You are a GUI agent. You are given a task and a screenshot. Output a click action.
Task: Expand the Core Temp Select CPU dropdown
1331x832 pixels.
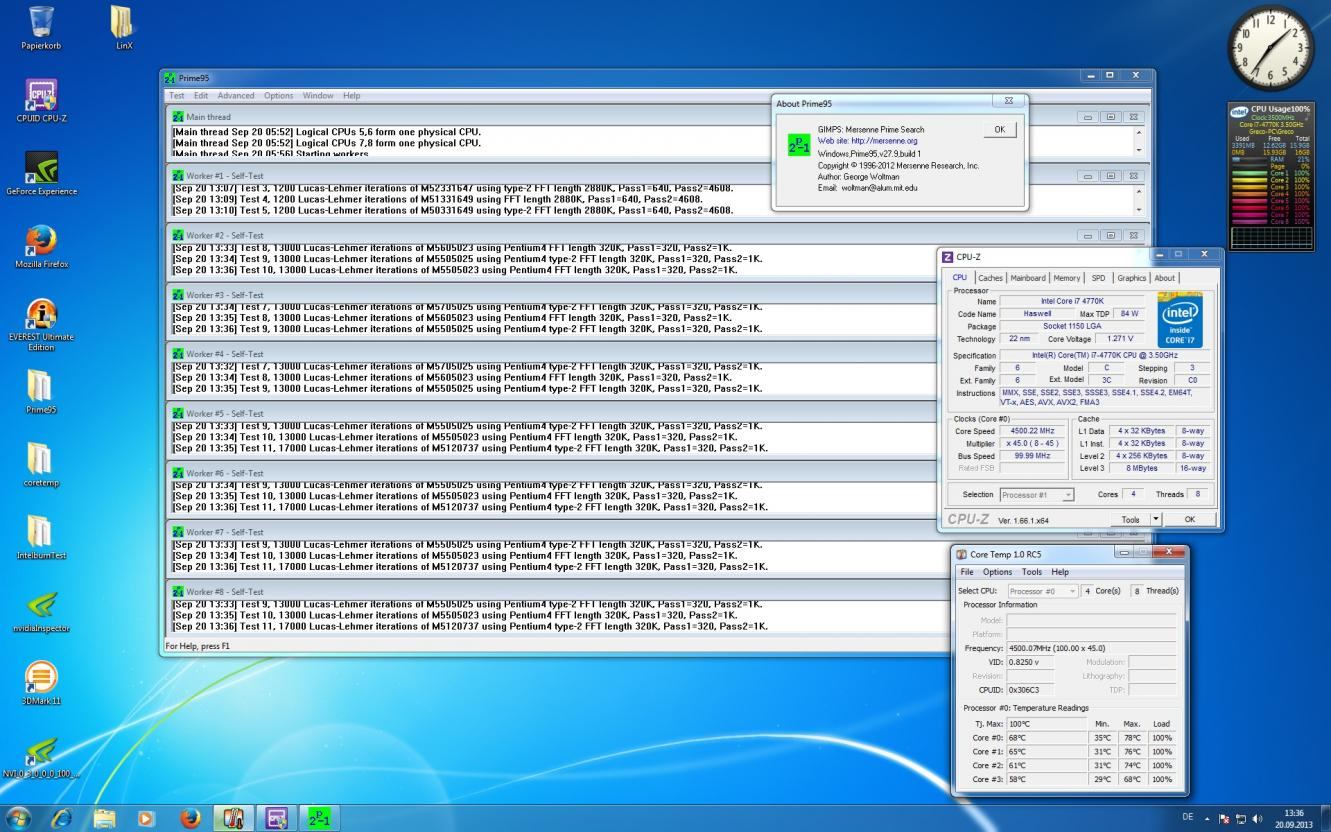[1072, 591]
